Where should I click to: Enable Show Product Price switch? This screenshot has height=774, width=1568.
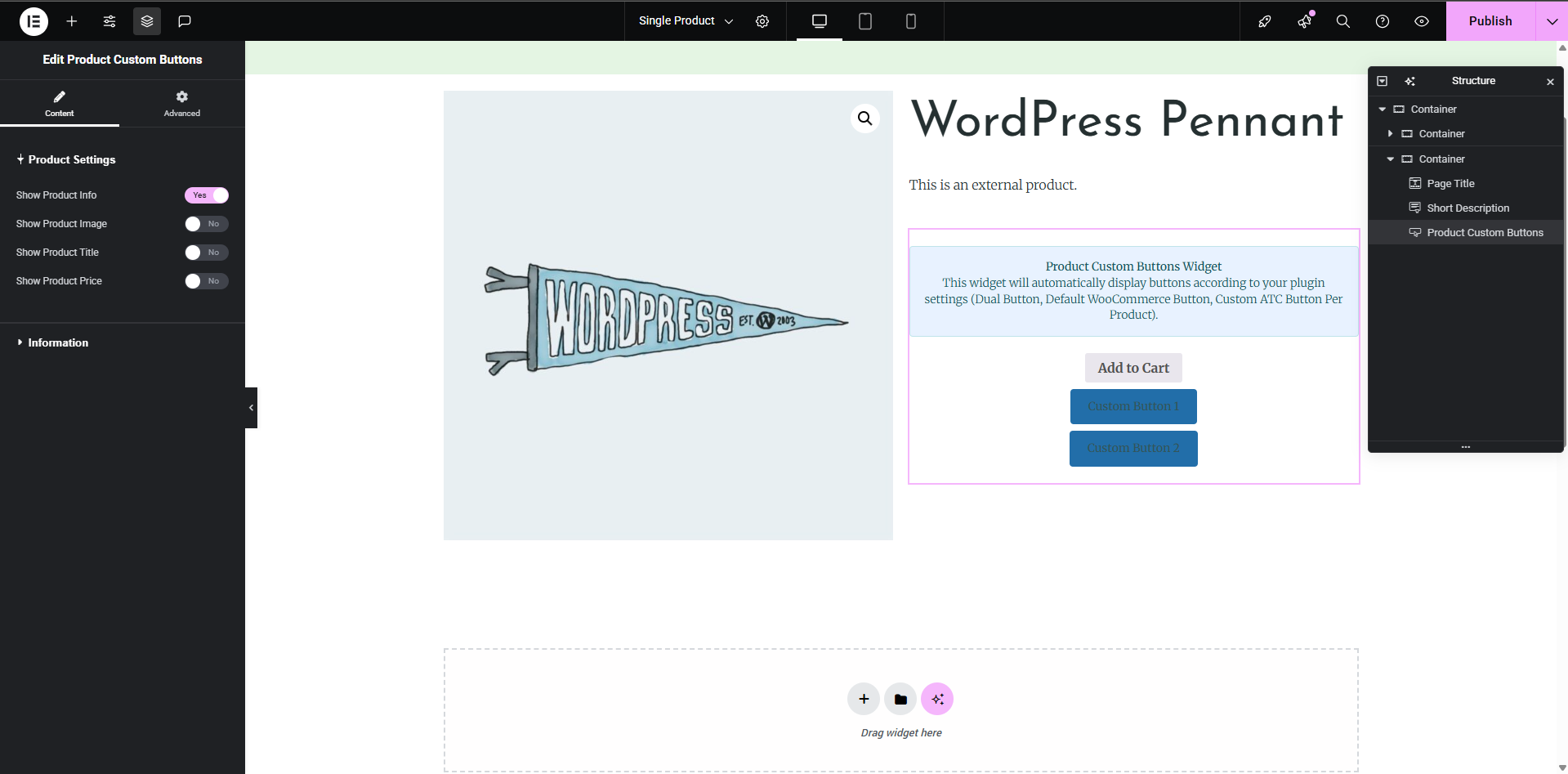click(x=206, y=281)
